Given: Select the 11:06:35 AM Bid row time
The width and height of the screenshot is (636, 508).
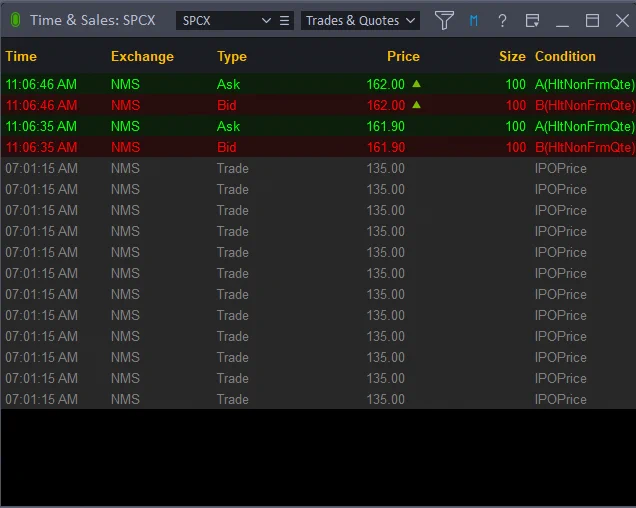Looking at the screenshot, I should [x=41, y=147].
